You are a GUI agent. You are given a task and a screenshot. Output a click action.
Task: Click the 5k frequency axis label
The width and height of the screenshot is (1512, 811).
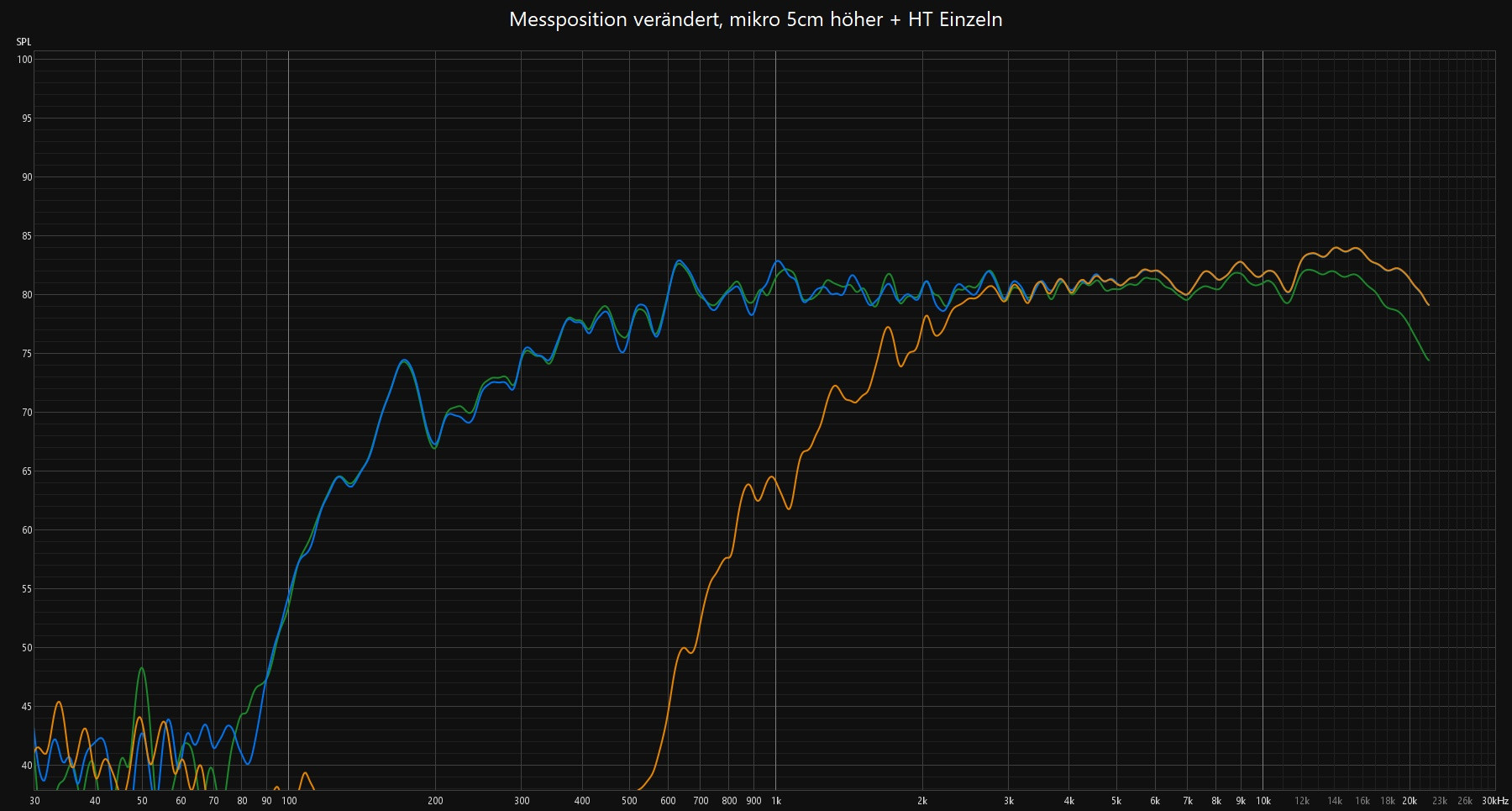pyautogui.click(x=1116, y=801)
